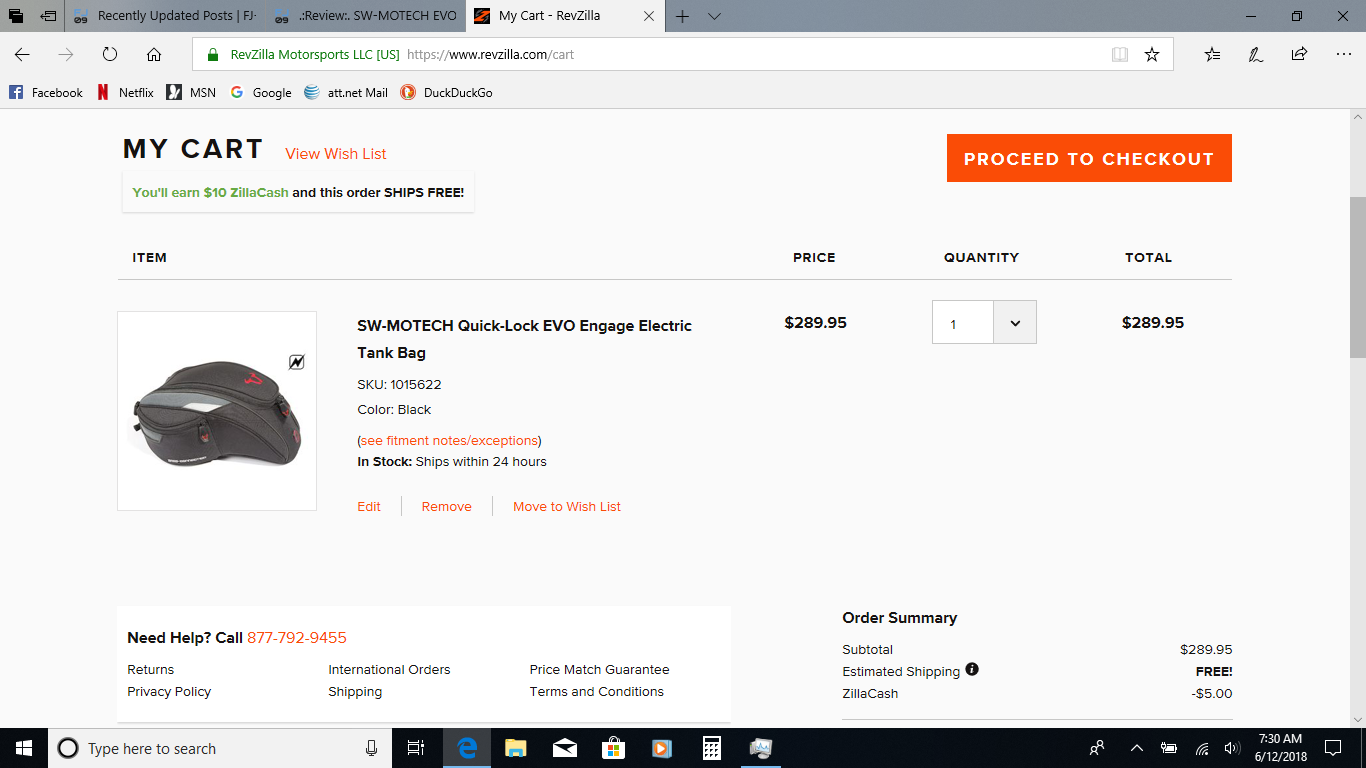Move tank bag to Wish List
This screenshot has height=768, width=1366.
tap(567, 506)
